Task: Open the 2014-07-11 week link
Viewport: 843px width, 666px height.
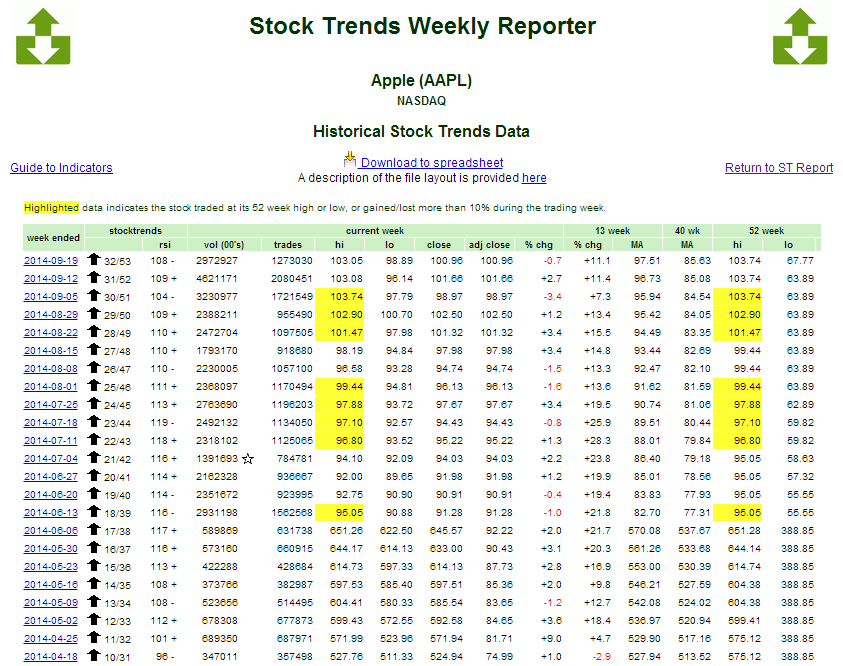Action: (51, 441)
